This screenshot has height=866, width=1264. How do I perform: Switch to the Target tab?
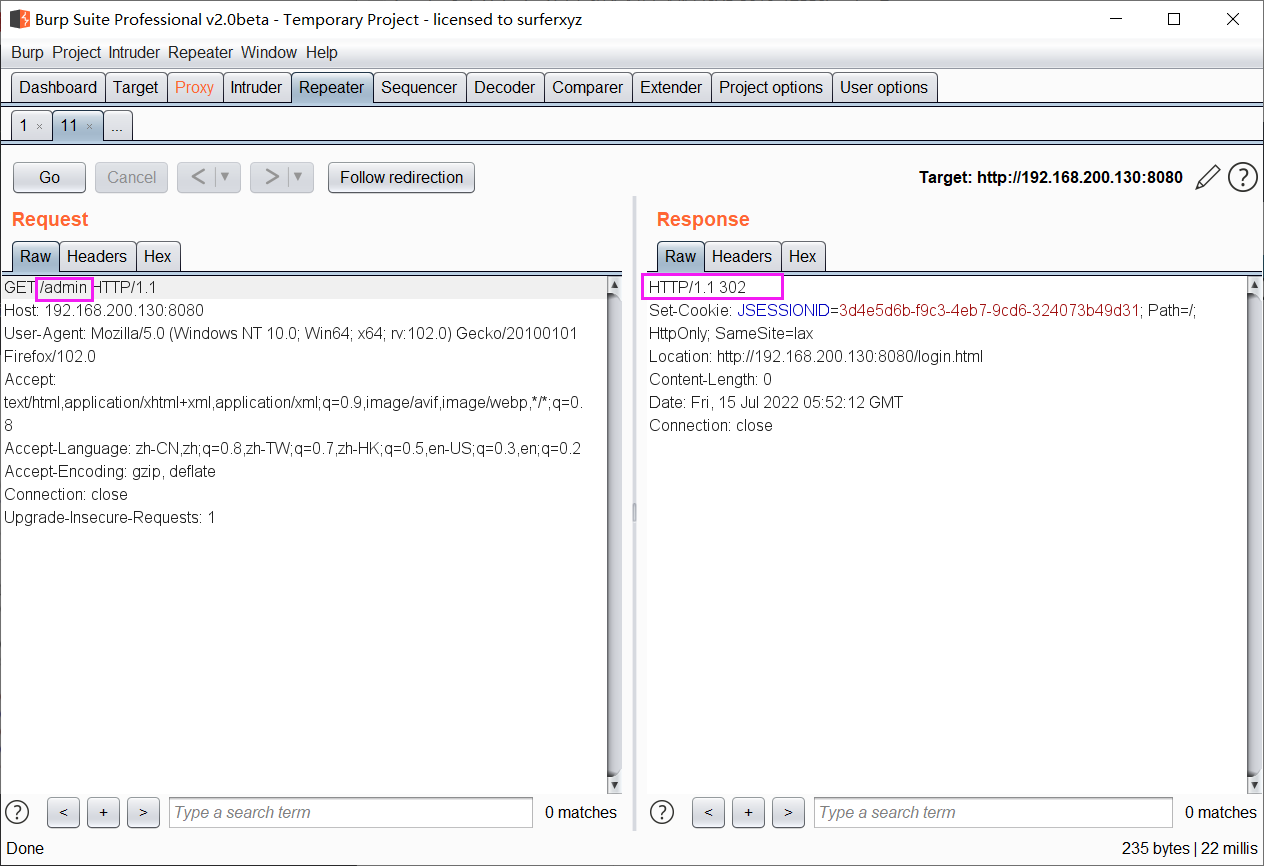click(x=136, y=87)
